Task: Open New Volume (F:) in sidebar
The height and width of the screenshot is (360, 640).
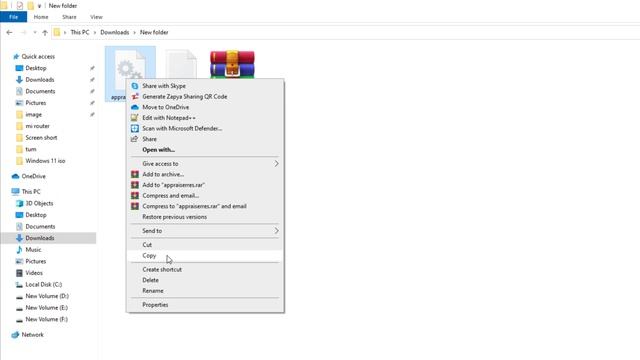Action: coord(48,320)
